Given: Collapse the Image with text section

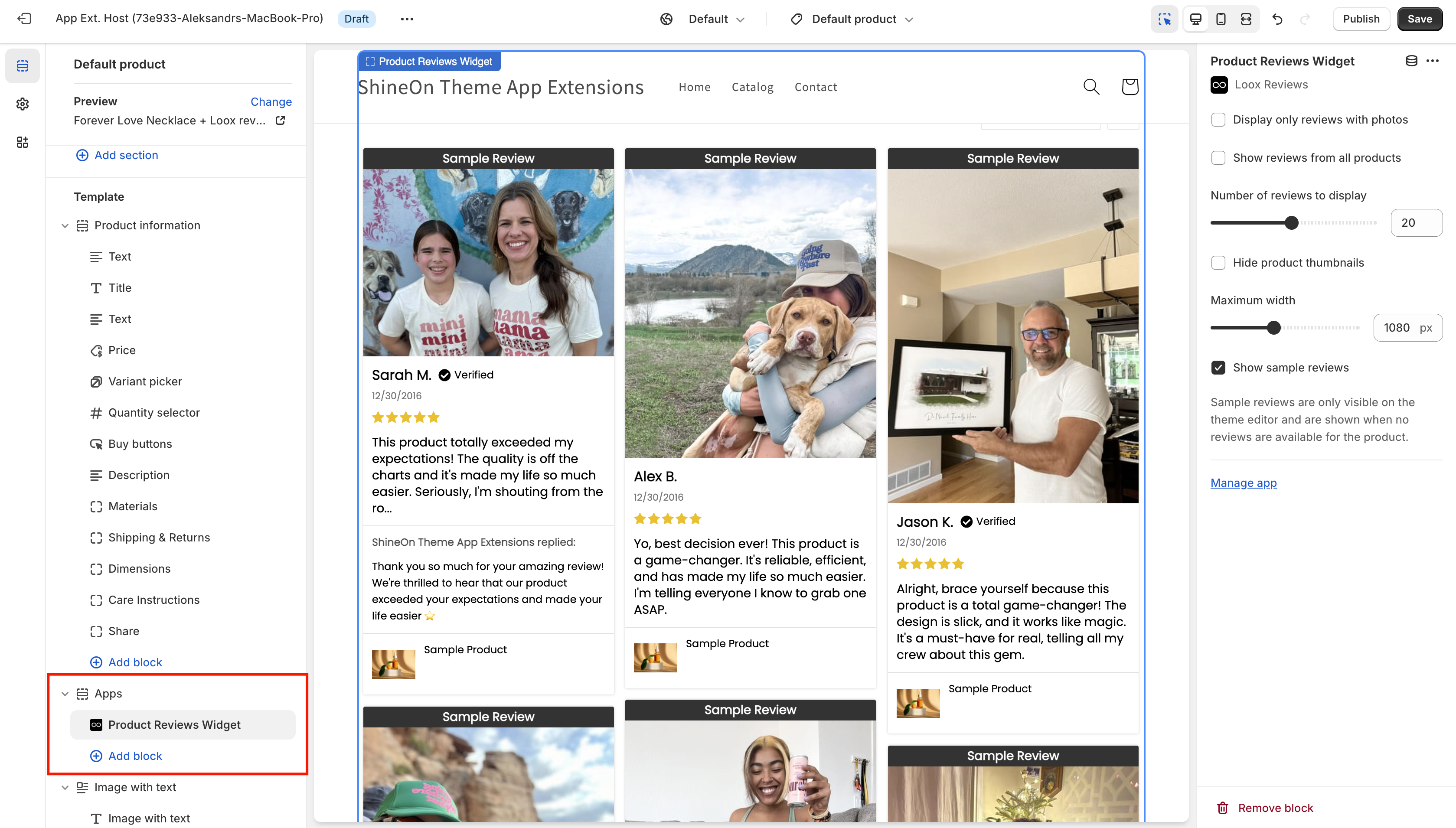Looking at the screenshot, I should coord(65,788).
